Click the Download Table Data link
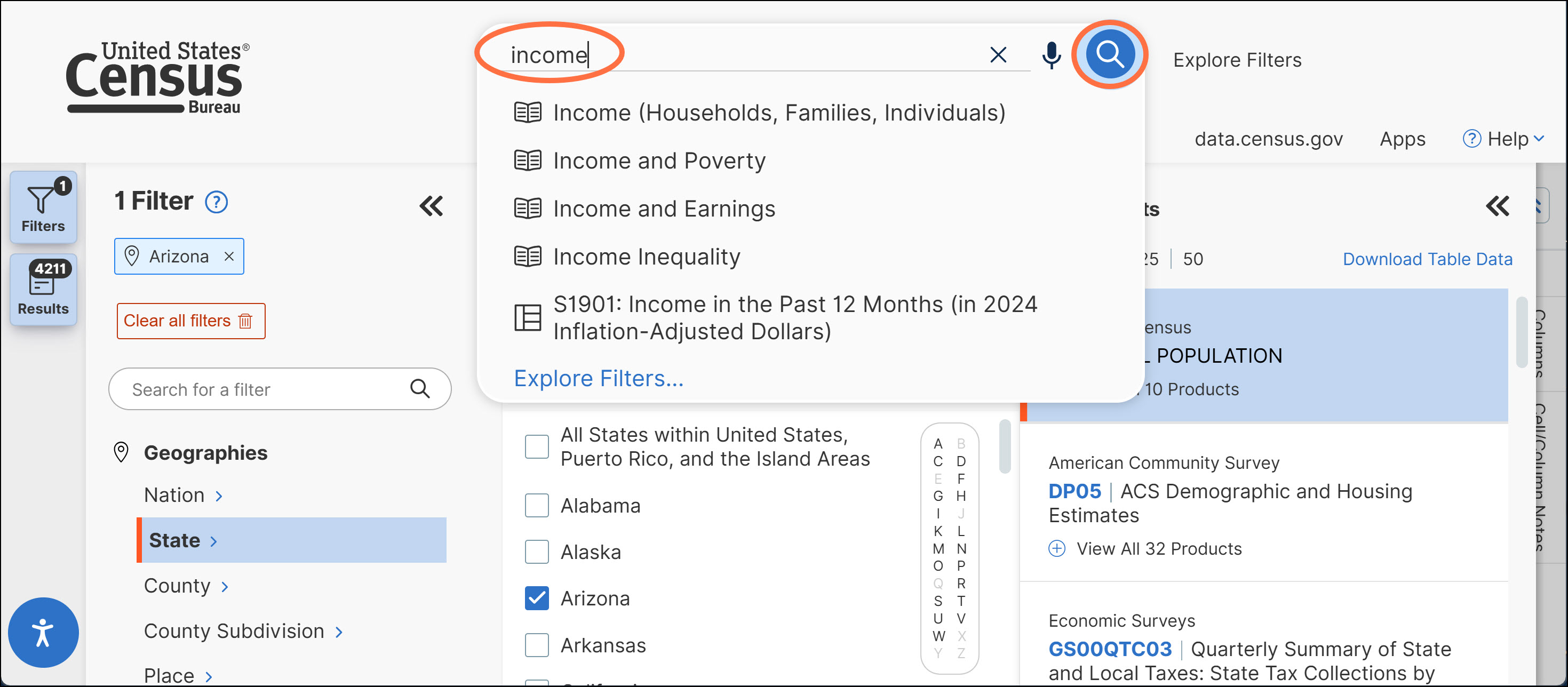Viewport: 1568px width, 687px height. 1427,259
